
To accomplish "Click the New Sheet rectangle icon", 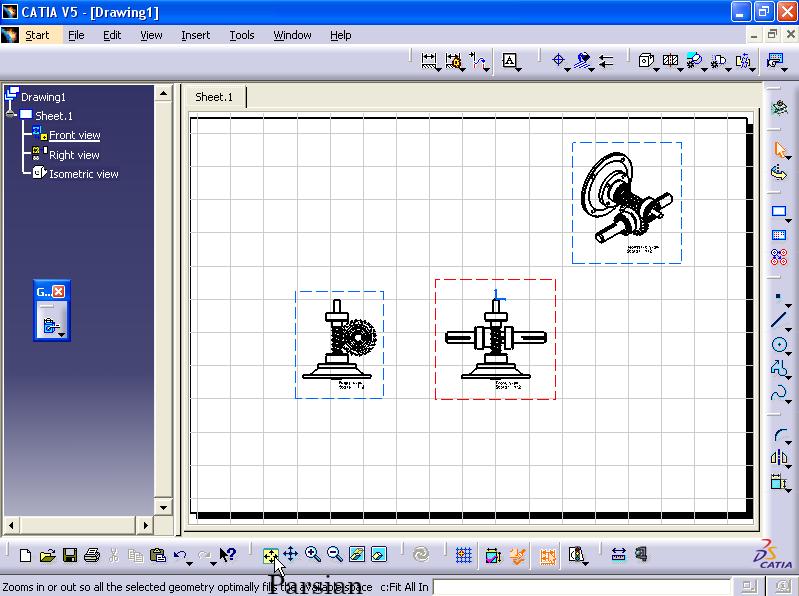I will pos(779,211).
